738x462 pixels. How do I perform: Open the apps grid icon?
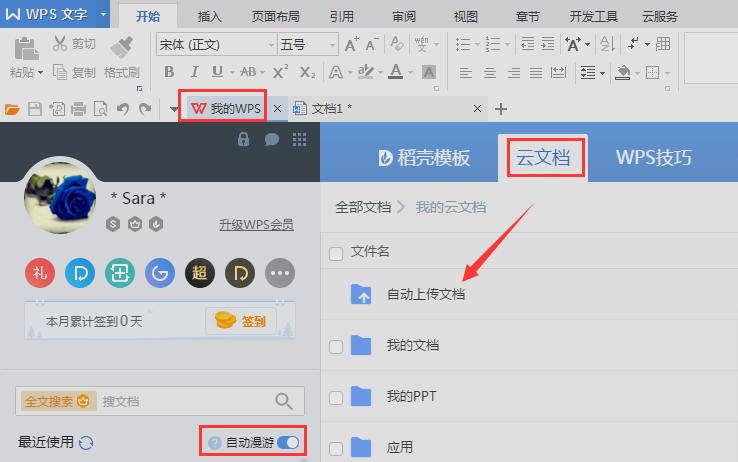[299, 139]
